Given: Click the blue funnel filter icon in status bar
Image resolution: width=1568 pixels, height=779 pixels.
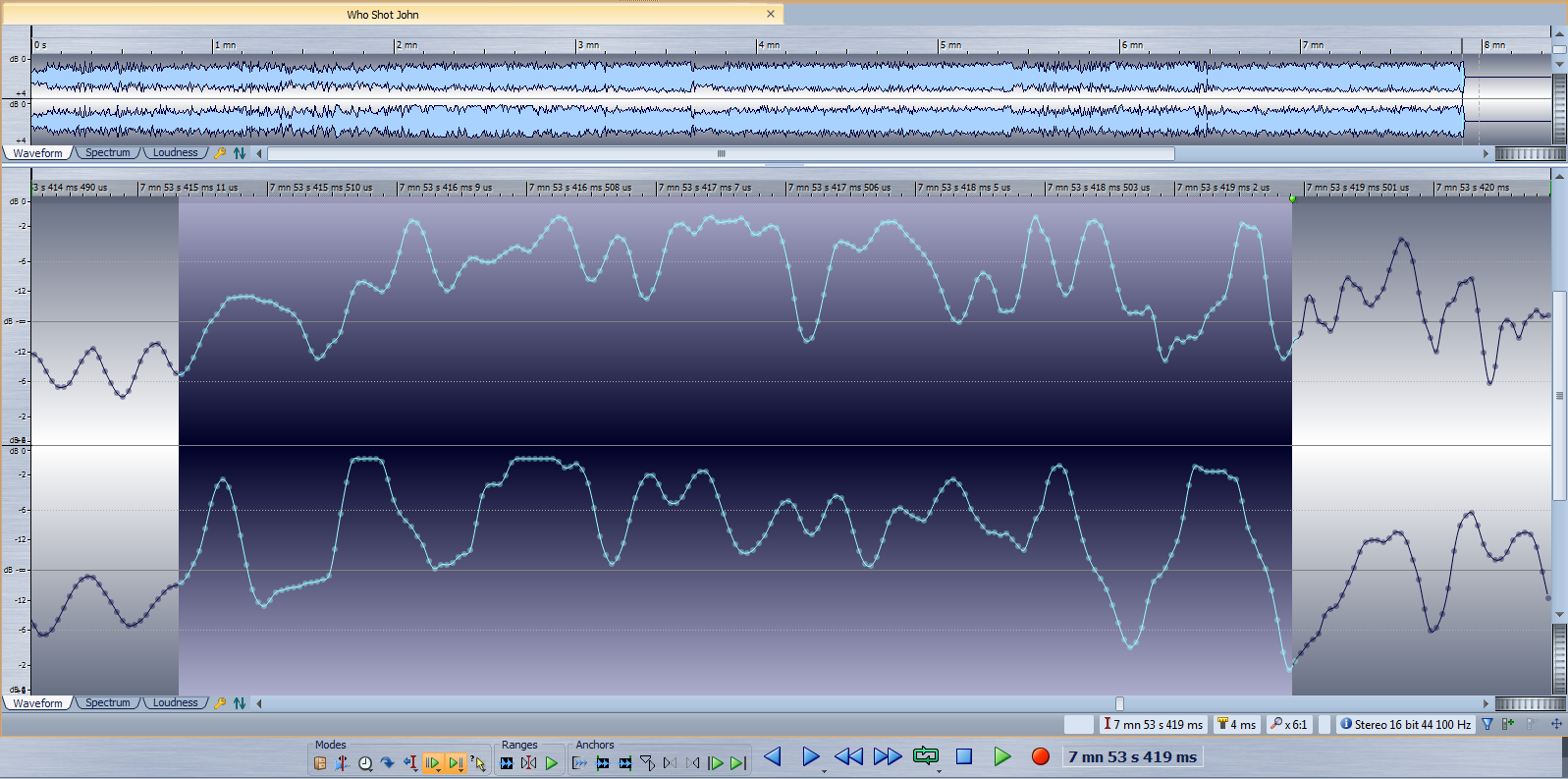Looking at the screenshot, I should click(x=1487, y=725).
